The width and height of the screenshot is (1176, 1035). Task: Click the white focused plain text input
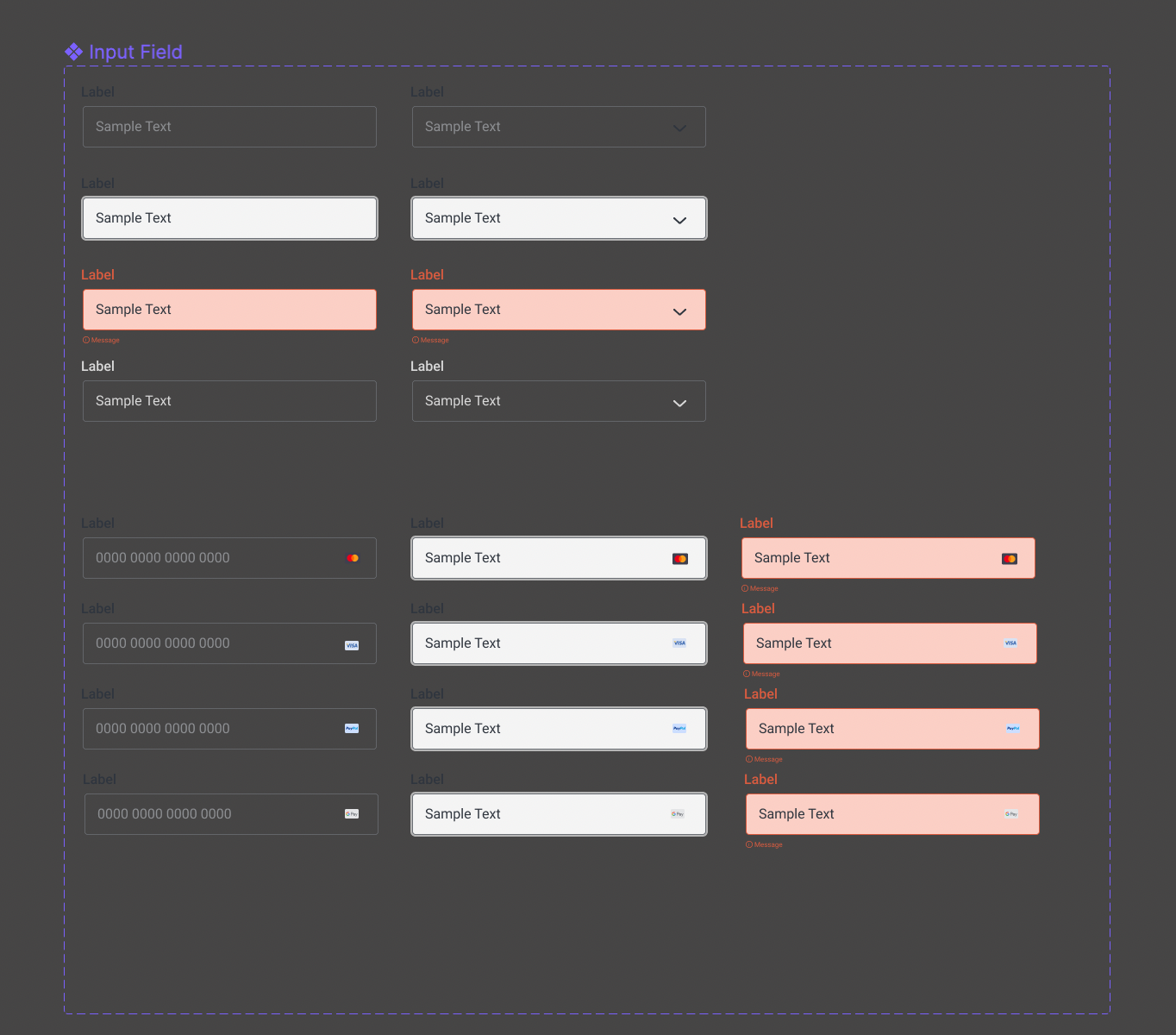(x=229, y=218)
